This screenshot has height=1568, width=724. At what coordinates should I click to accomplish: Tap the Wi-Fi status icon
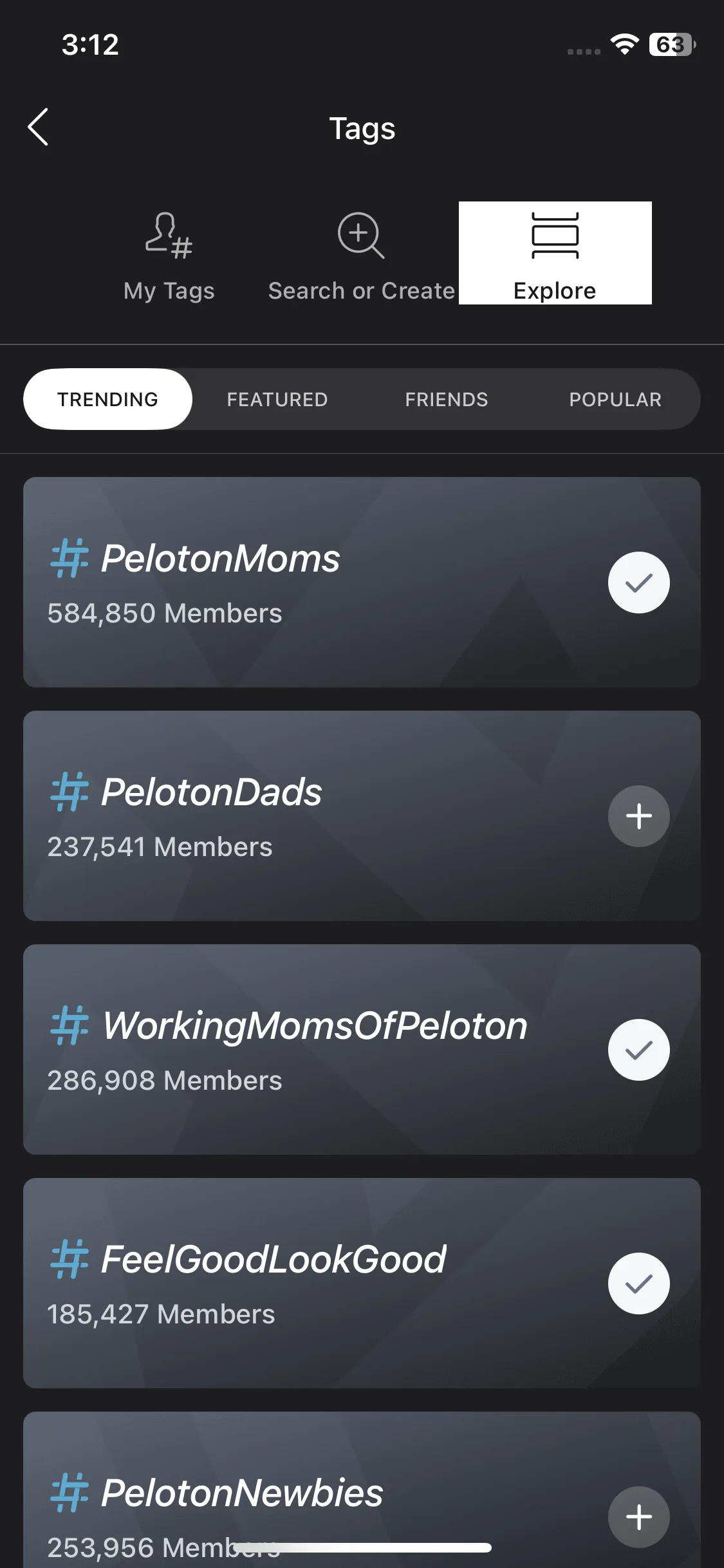click(x=624, y=44)
